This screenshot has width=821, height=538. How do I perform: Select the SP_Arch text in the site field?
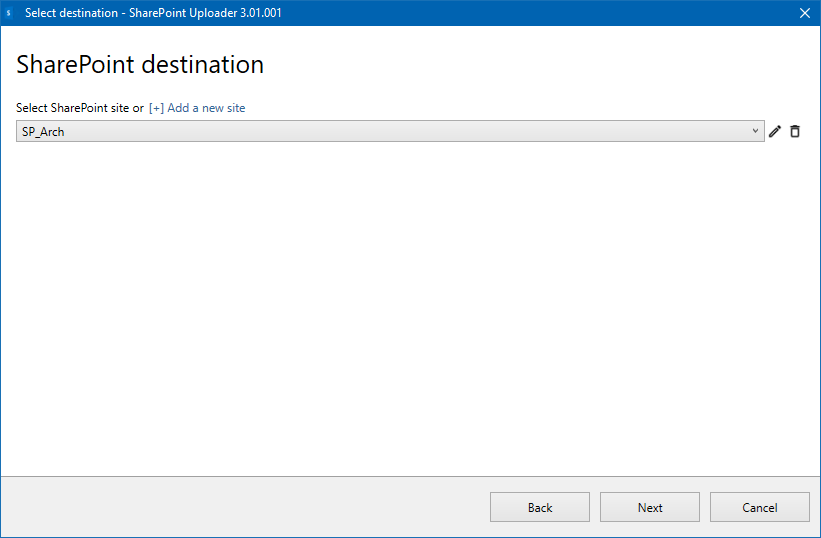coord(43,131)
